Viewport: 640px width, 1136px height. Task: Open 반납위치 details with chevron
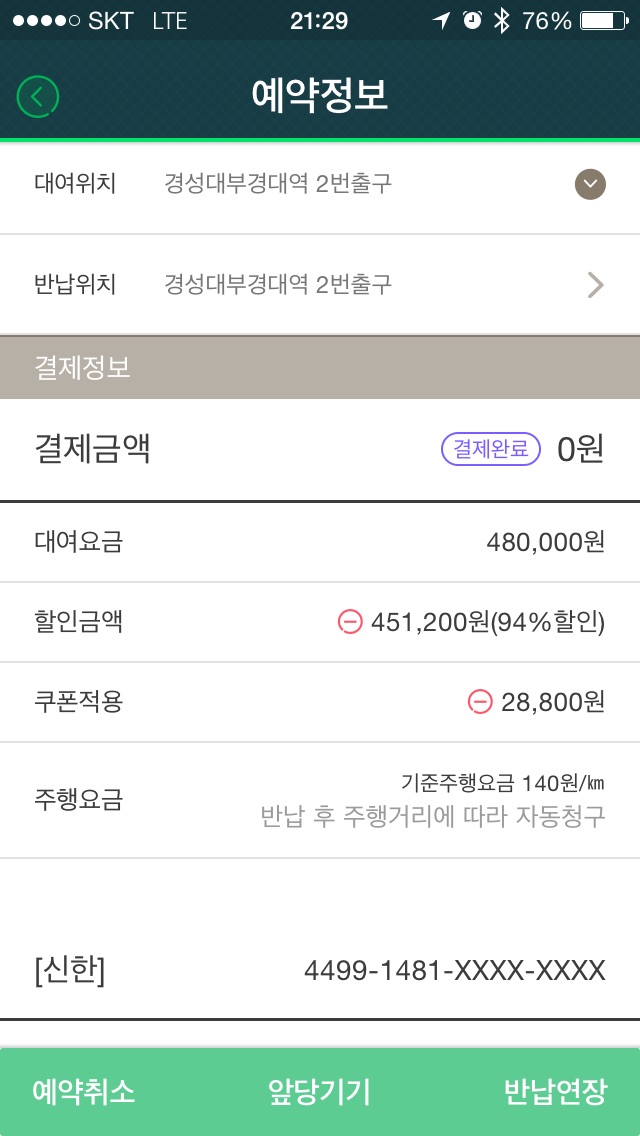pos(595,285)
